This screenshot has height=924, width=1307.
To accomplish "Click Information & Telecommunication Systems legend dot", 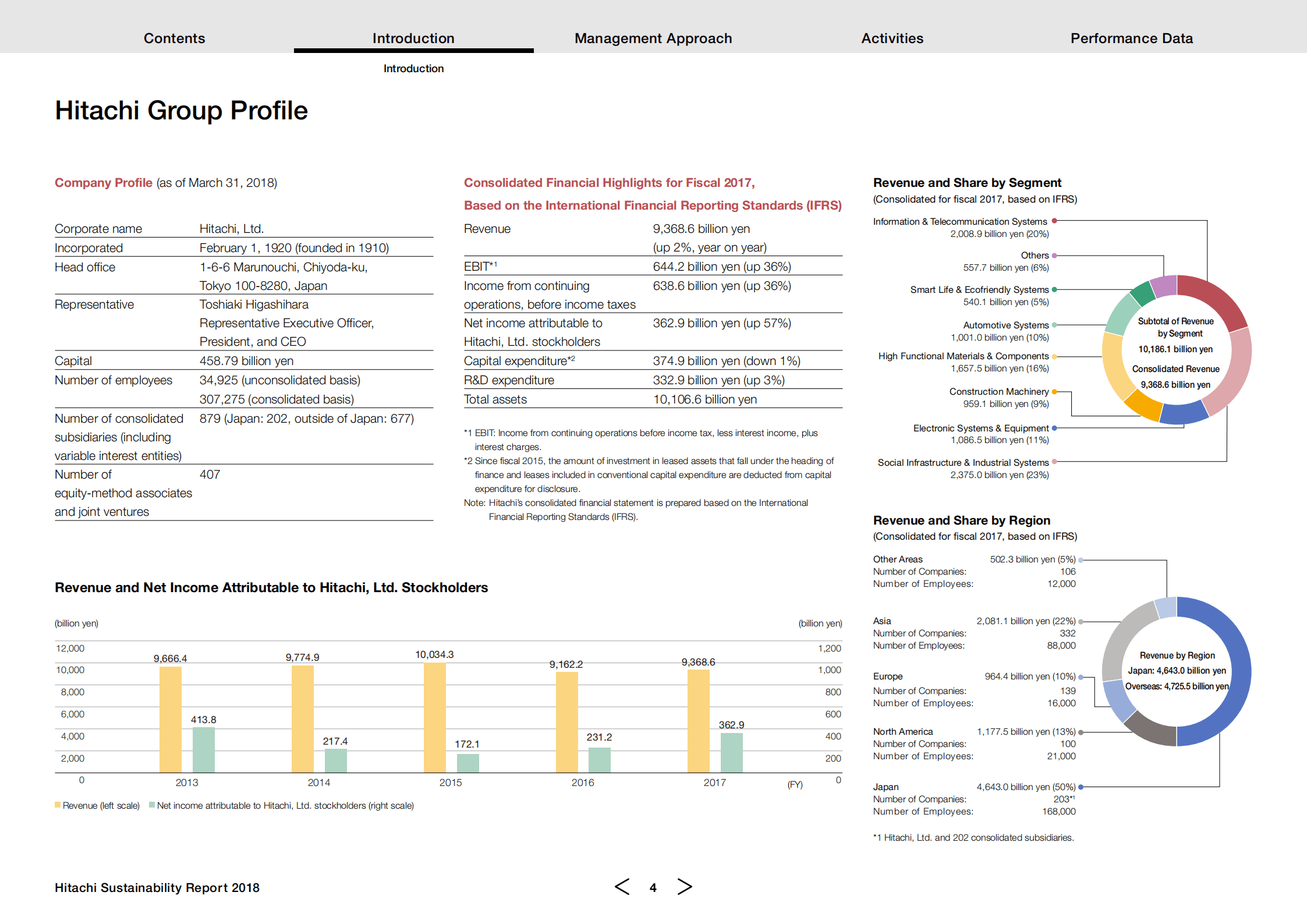I will (x=1054, y=221).
